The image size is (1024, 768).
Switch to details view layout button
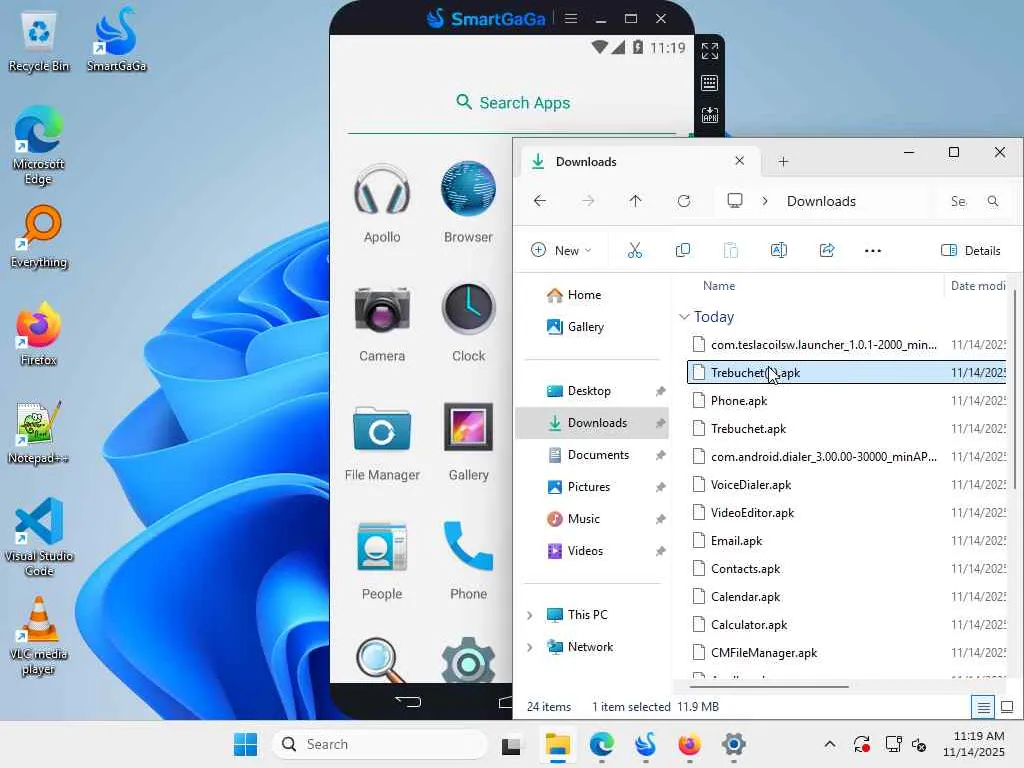(983, 707)
